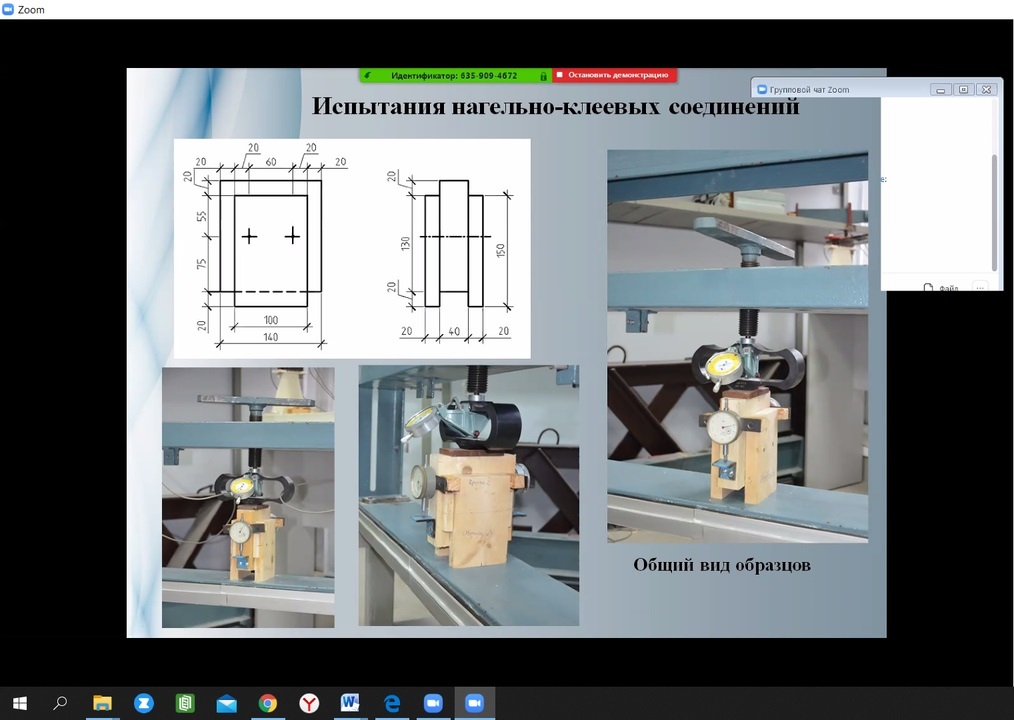Click the caption Общий вид образцов
The width and height of the screenshot is (1014, 720).
[722, 565]
